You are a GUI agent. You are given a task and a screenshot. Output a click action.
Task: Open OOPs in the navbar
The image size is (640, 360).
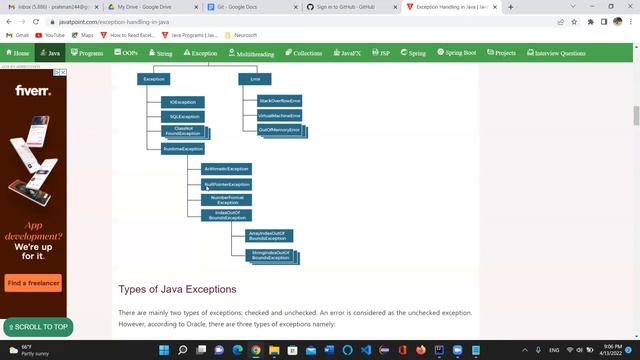pos(126,53)
